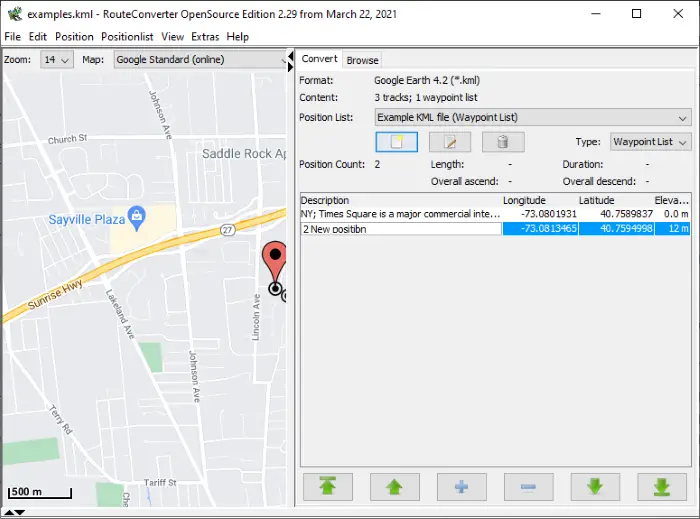
Task: Add new position with blue plus button
Action: click(x=462, y=487)
